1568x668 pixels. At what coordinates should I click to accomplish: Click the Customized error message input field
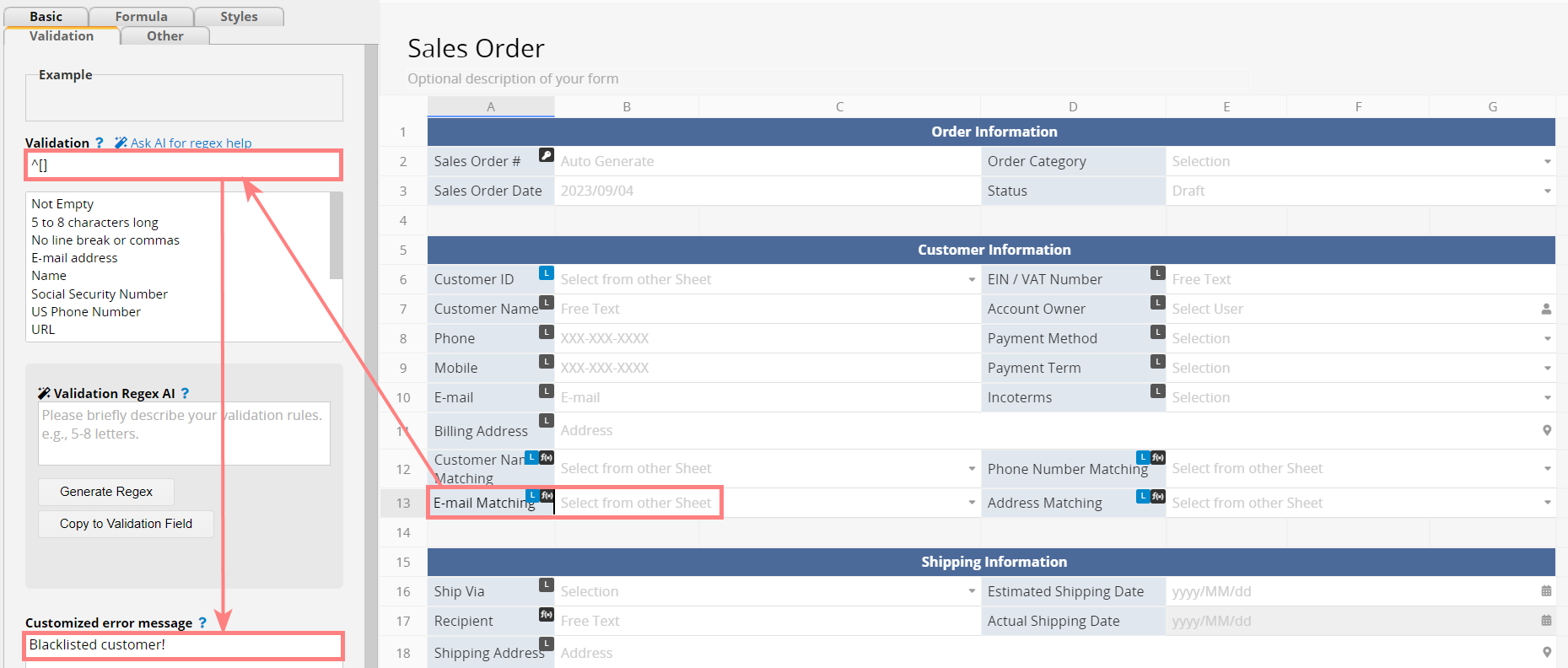(184, 645)
